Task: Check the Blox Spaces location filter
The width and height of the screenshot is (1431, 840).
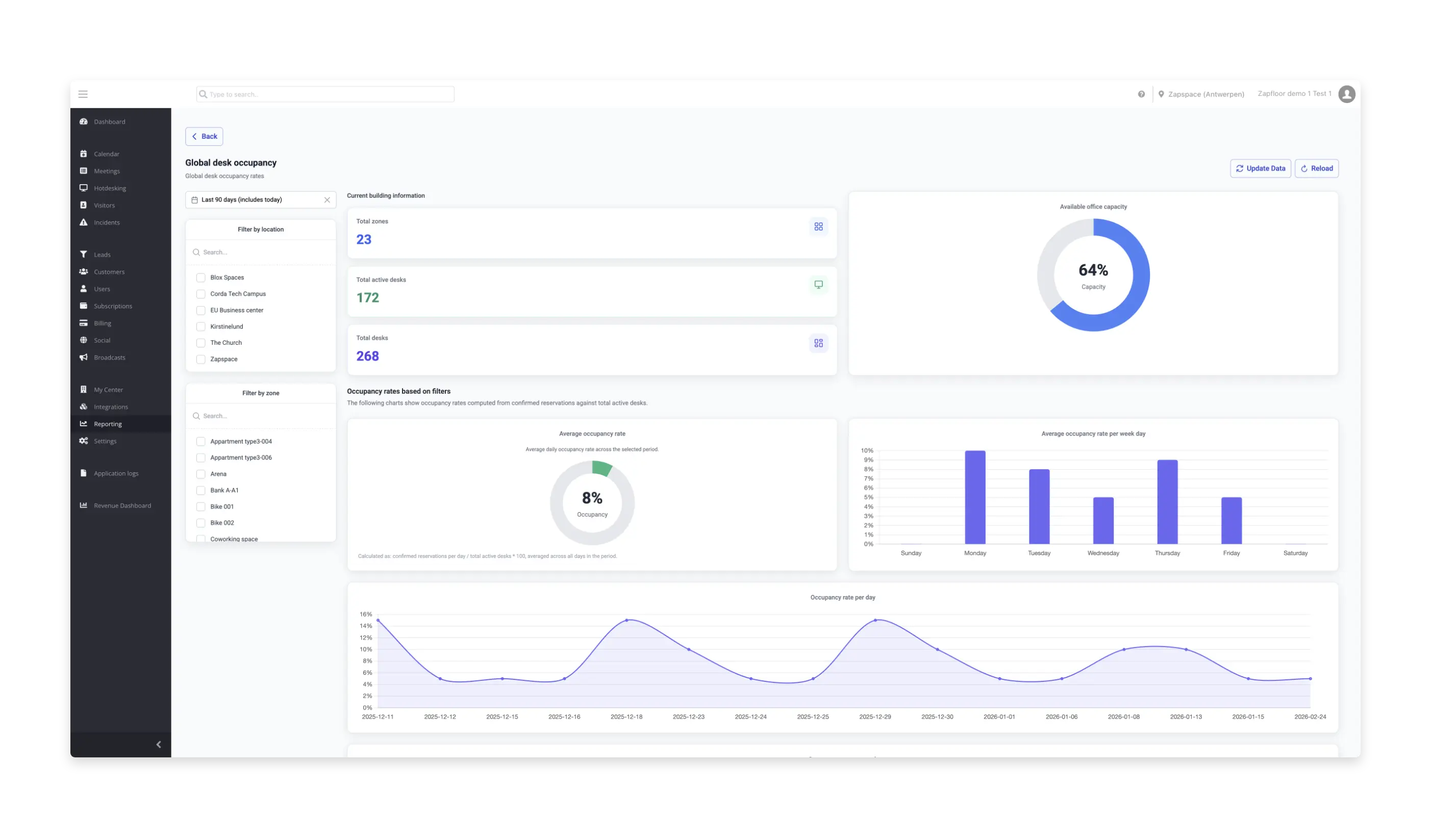Action: click(200, 277)
